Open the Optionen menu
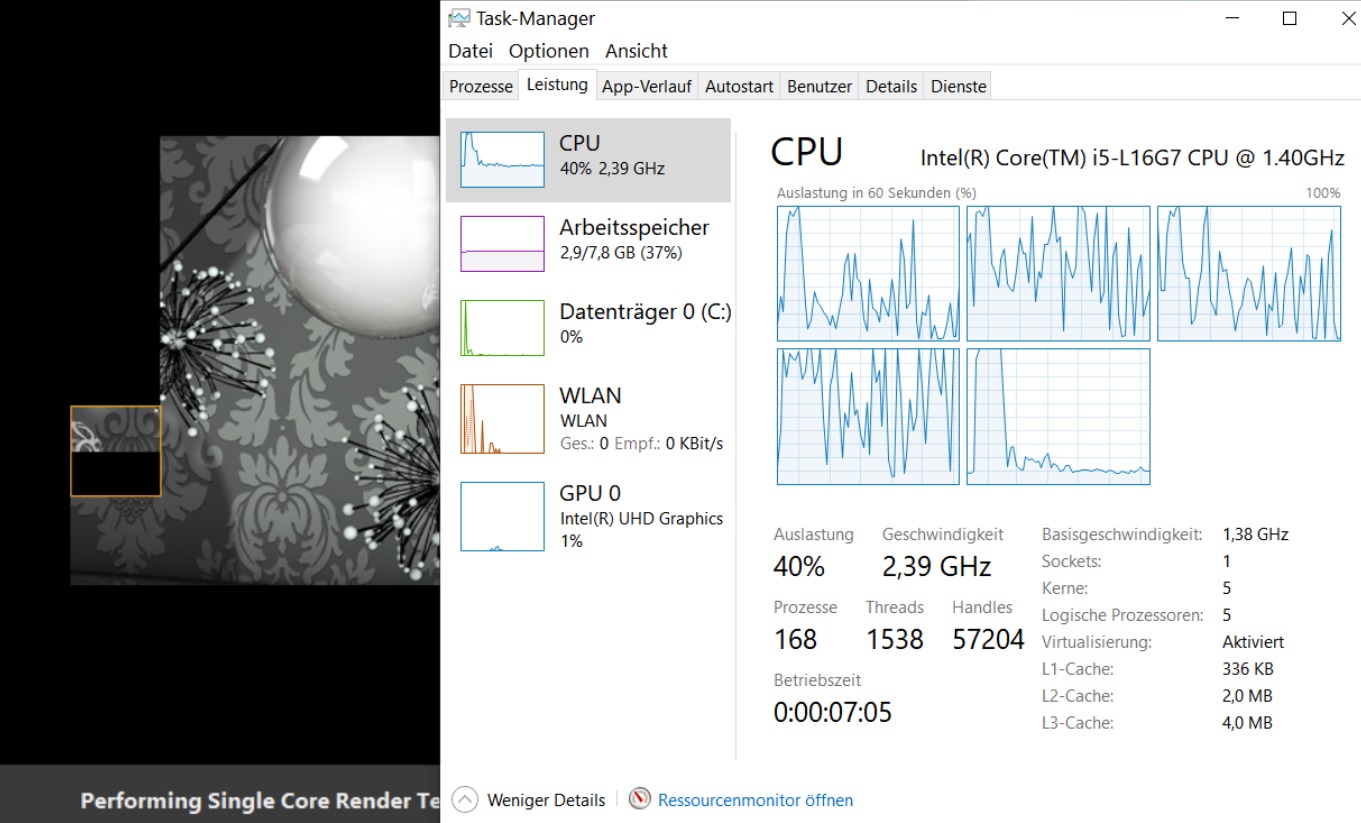The image size is (1361, 823). pyautogui.click(x=548, y=50)
